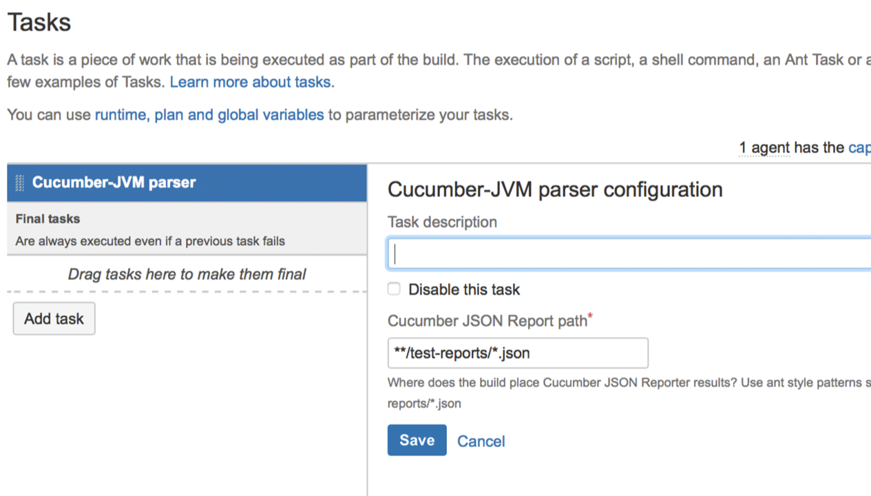Click the '1 agent' dotted-underline text
Image resolution: width=871 pixels, height=496 pixels.
coord(764,148)
